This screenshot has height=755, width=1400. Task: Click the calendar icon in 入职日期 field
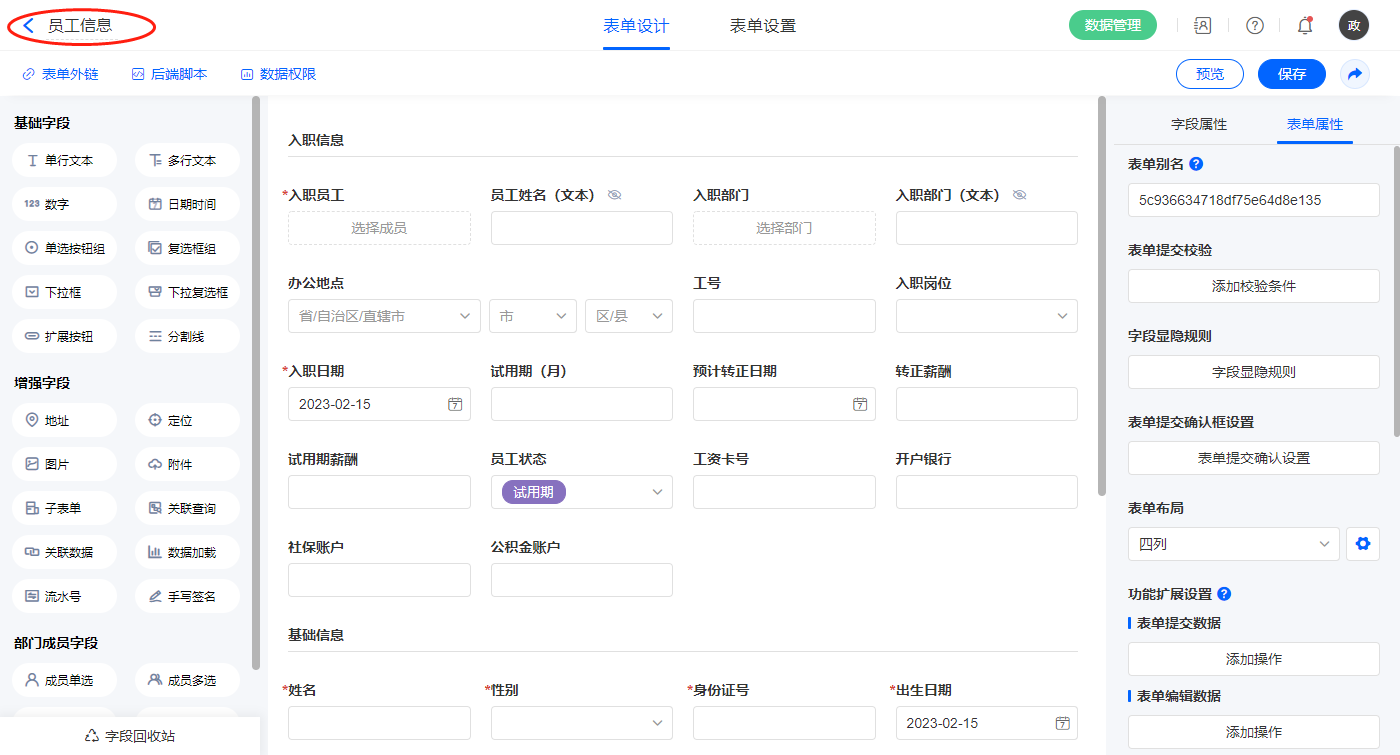[x=455, y=404]
